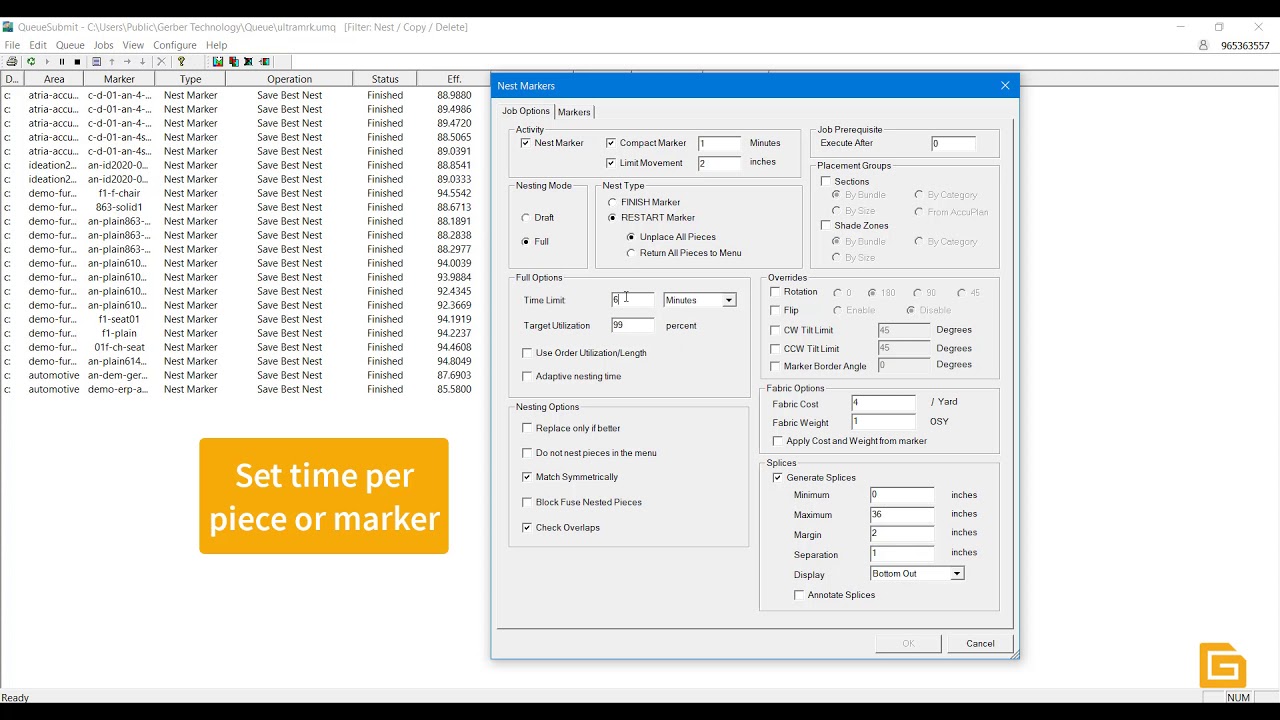Open the Help menu
Viewport: 1280px width, 720px height.
217,45
